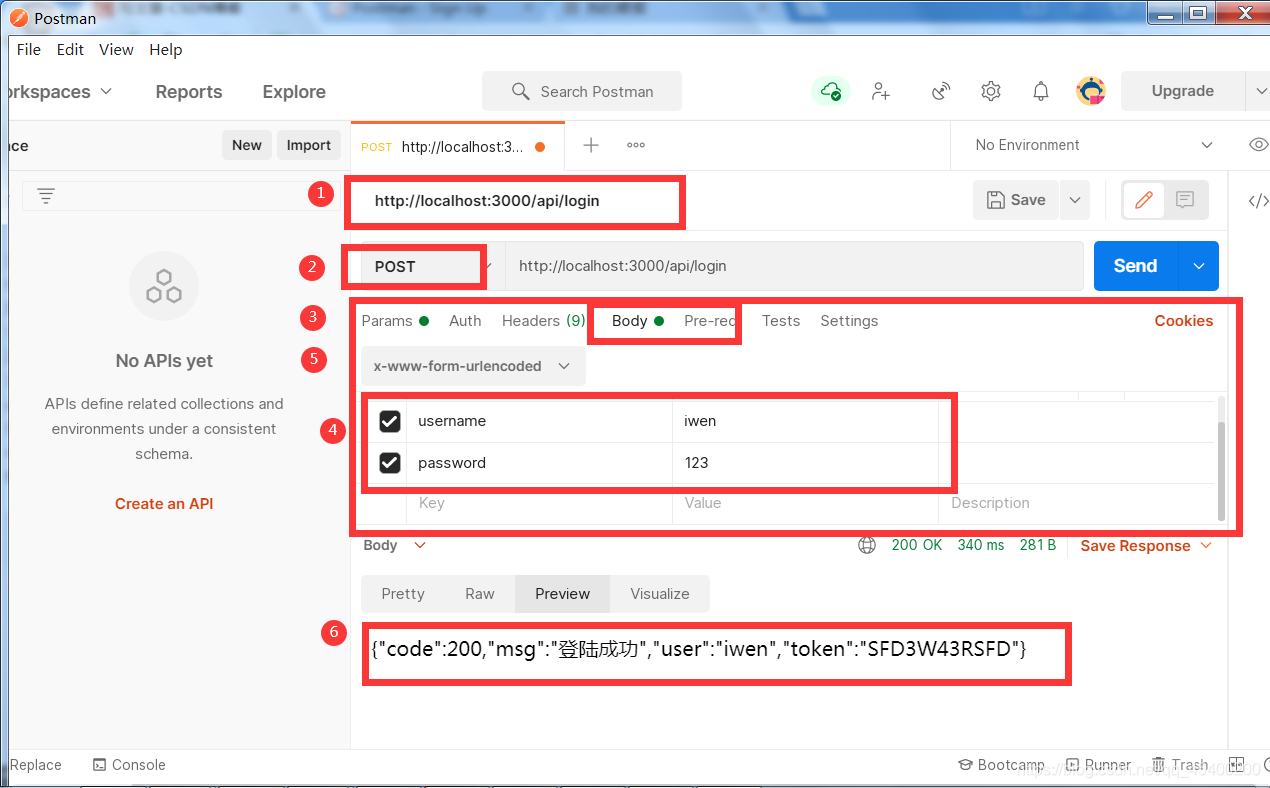Click the Create an API link
Image resolution: width=1270 pixels, height=788 pixels.
tap(164, 504)
